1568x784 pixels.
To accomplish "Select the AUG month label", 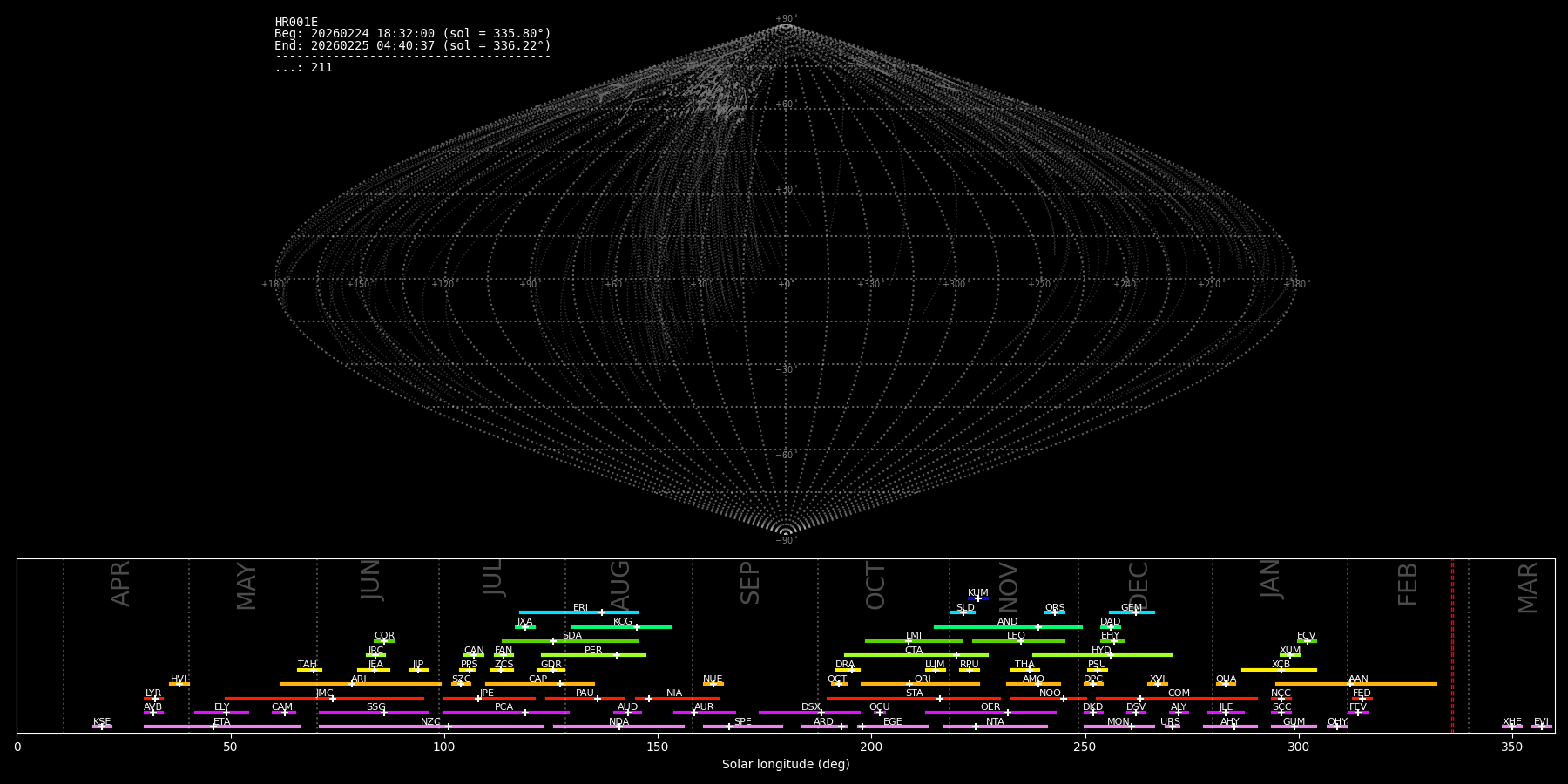I will (x=619, y=585).
